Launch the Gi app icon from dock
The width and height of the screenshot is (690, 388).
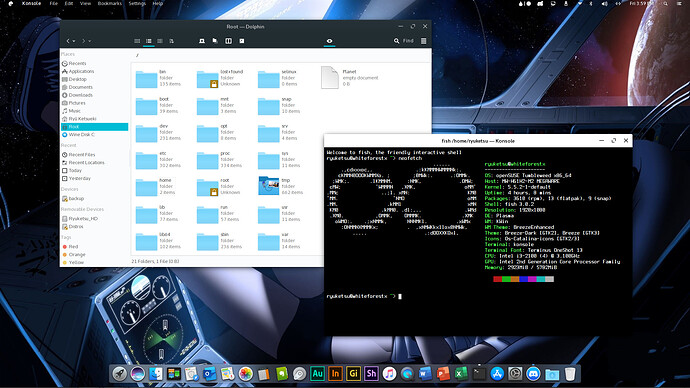(353, 374)
